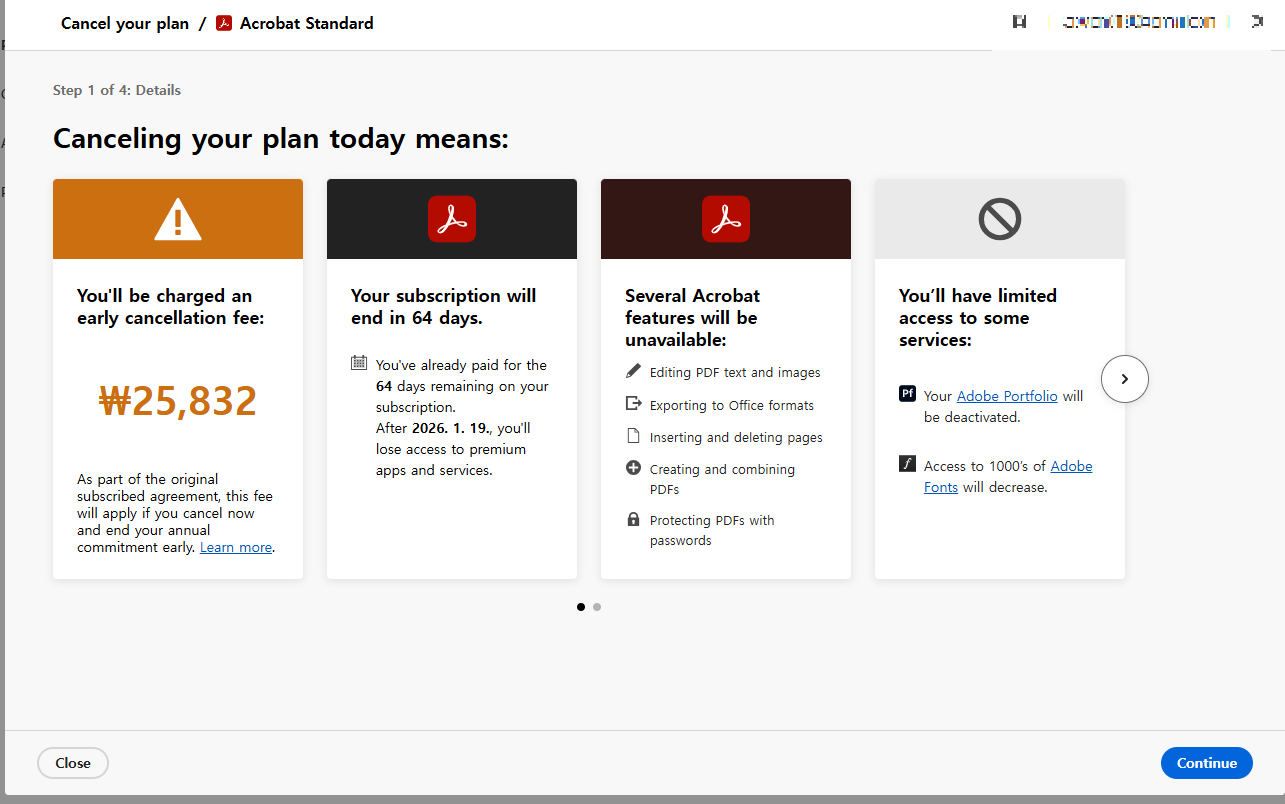1285x804 pixels.
Task: Click the export arrow icon for Office formats
Action: (633, 404)
